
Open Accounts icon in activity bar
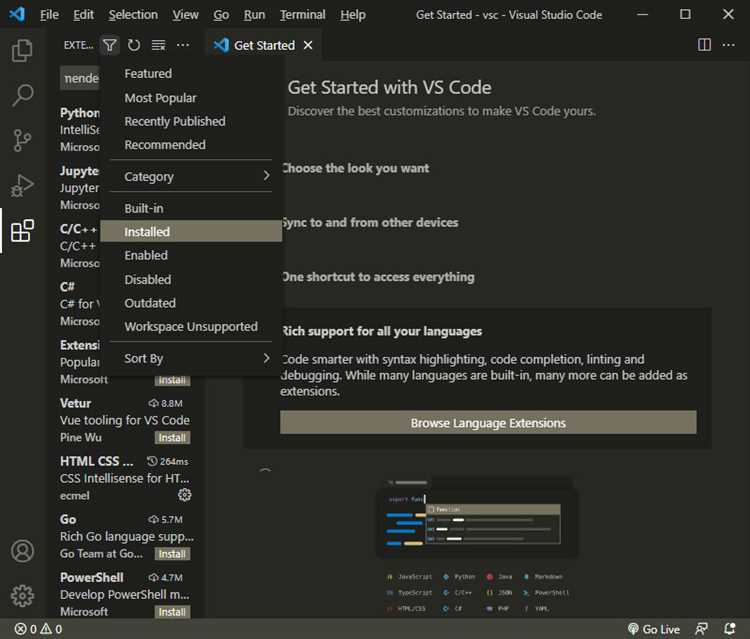(22, 551)
